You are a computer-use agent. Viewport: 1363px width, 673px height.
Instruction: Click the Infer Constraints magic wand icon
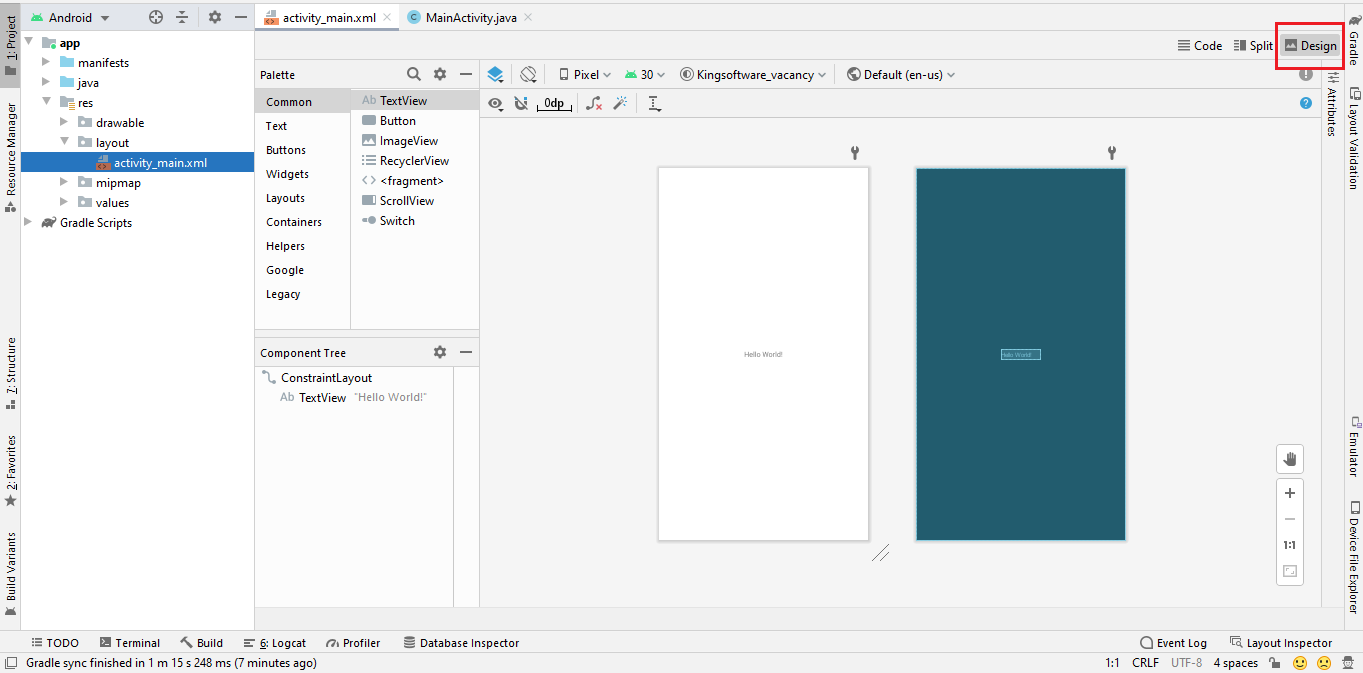tap(620, 103)
